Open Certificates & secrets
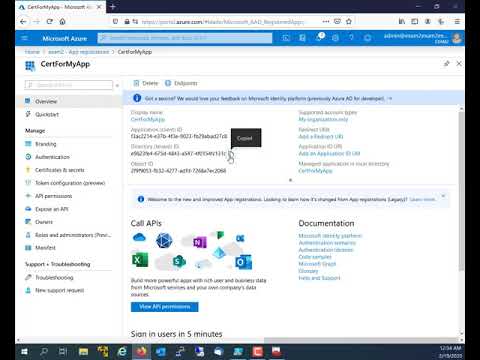The width and height of the screenshot is (480, 360). click(59, 170)
